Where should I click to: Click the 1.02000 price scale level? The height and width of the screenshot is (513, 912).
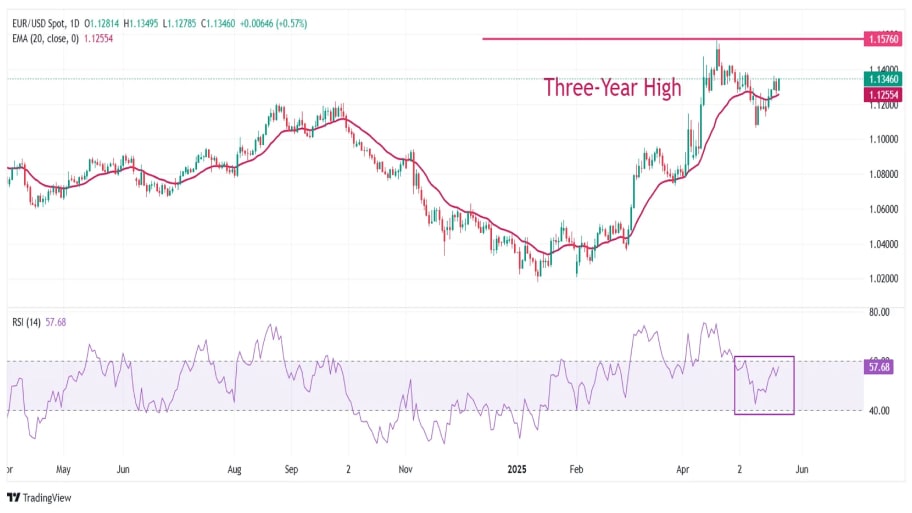(x=883, y=279)
